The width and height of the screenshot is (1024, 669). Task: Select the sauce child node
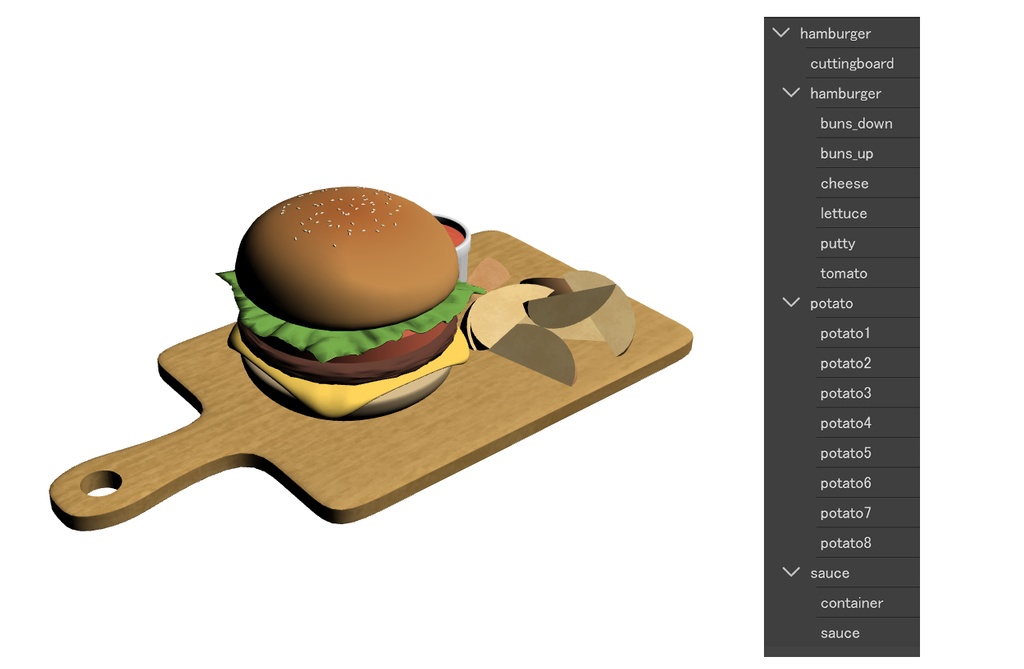click(x=839, y=632)
